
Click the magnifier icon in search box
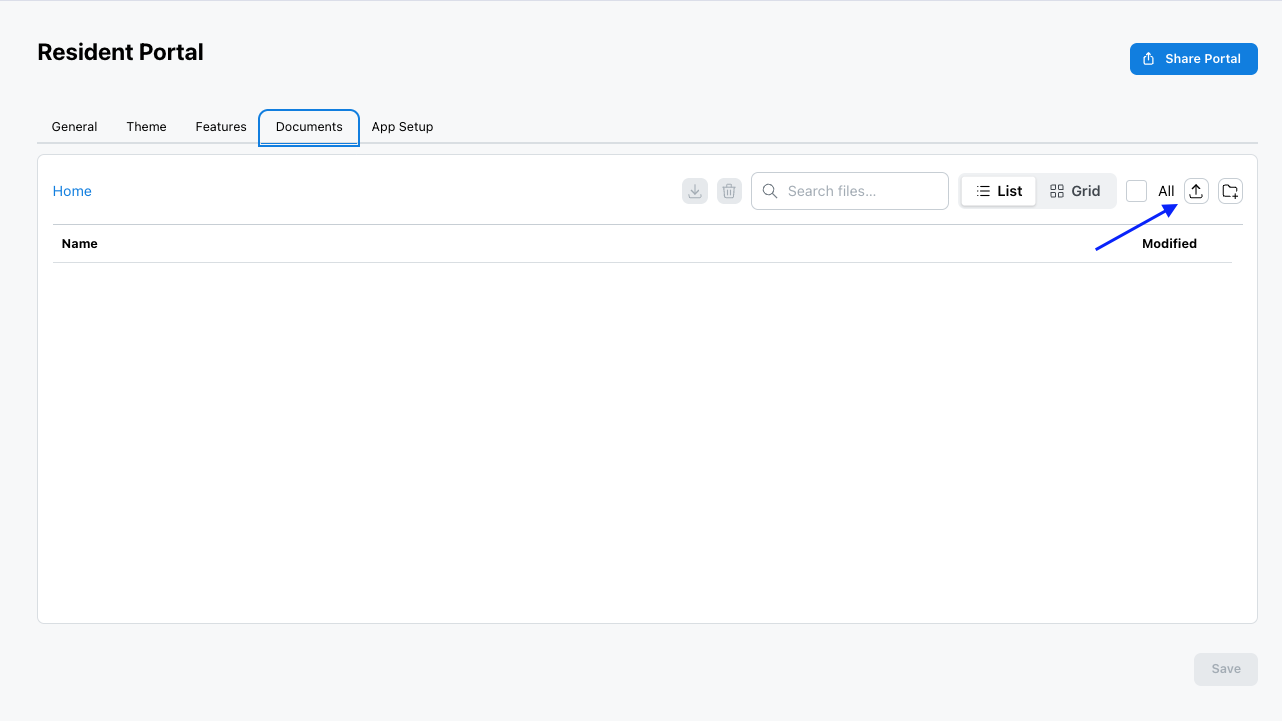pyautogui.click(x=770, y=191)
